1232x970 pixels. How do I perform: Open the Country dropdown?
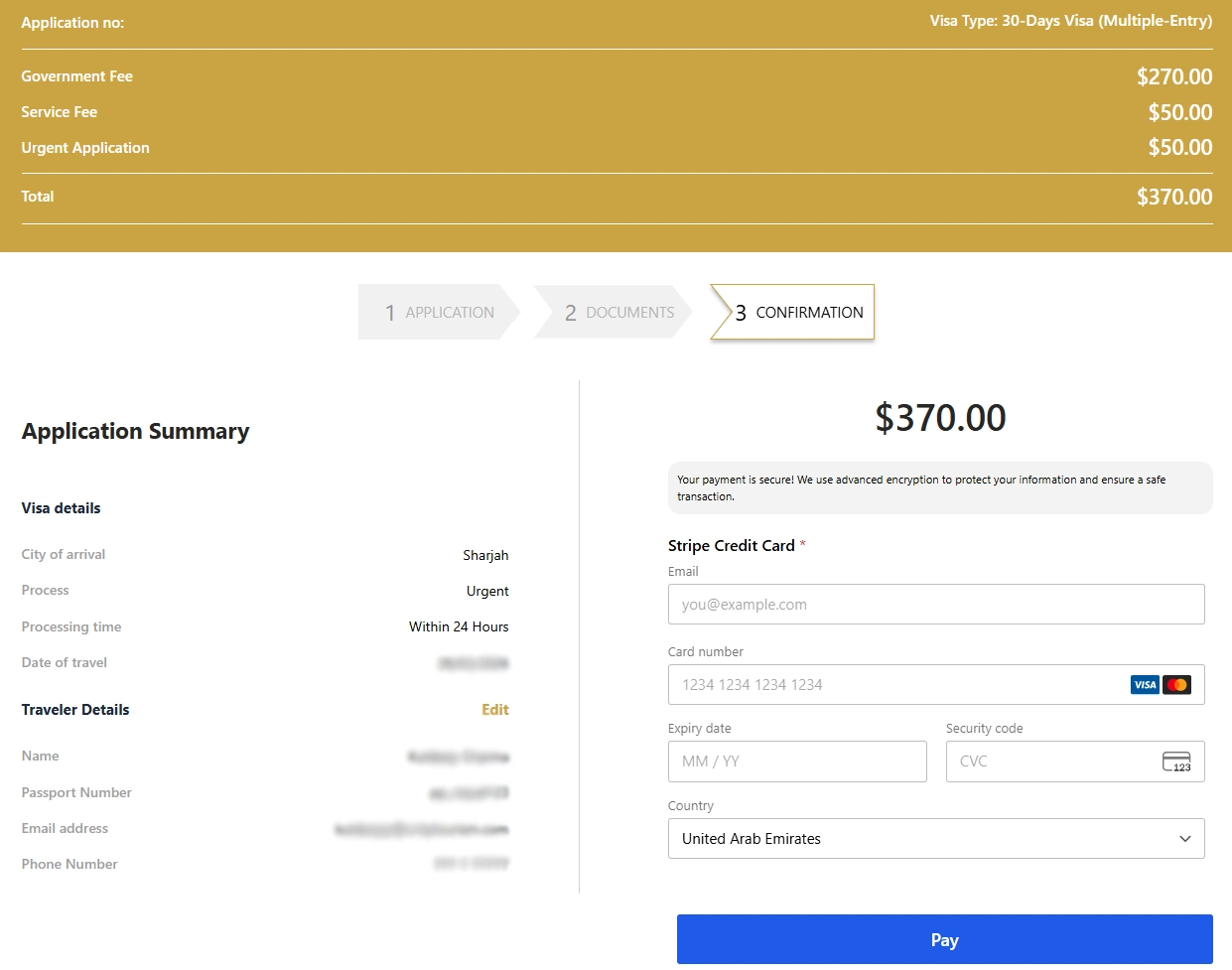tap(936, 838)
